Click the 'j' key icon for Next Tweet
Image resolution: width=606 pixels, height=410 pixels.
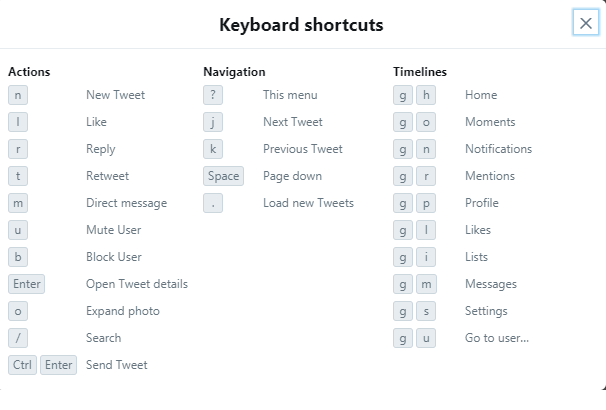tap(213, 122)
